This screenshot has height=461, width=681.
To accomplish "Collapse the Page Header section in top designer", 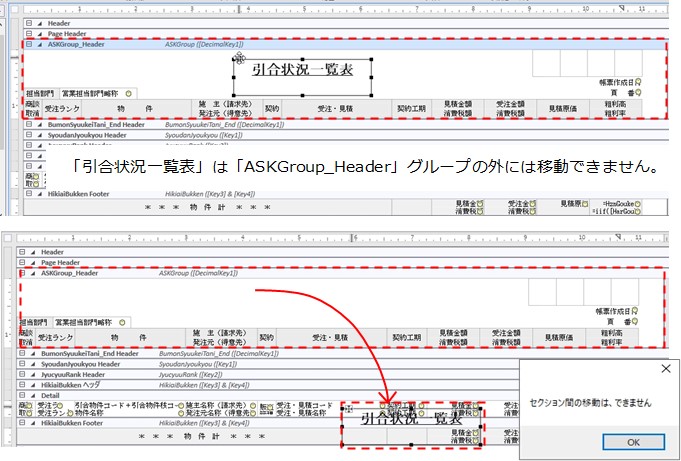I will pos(27,34).
